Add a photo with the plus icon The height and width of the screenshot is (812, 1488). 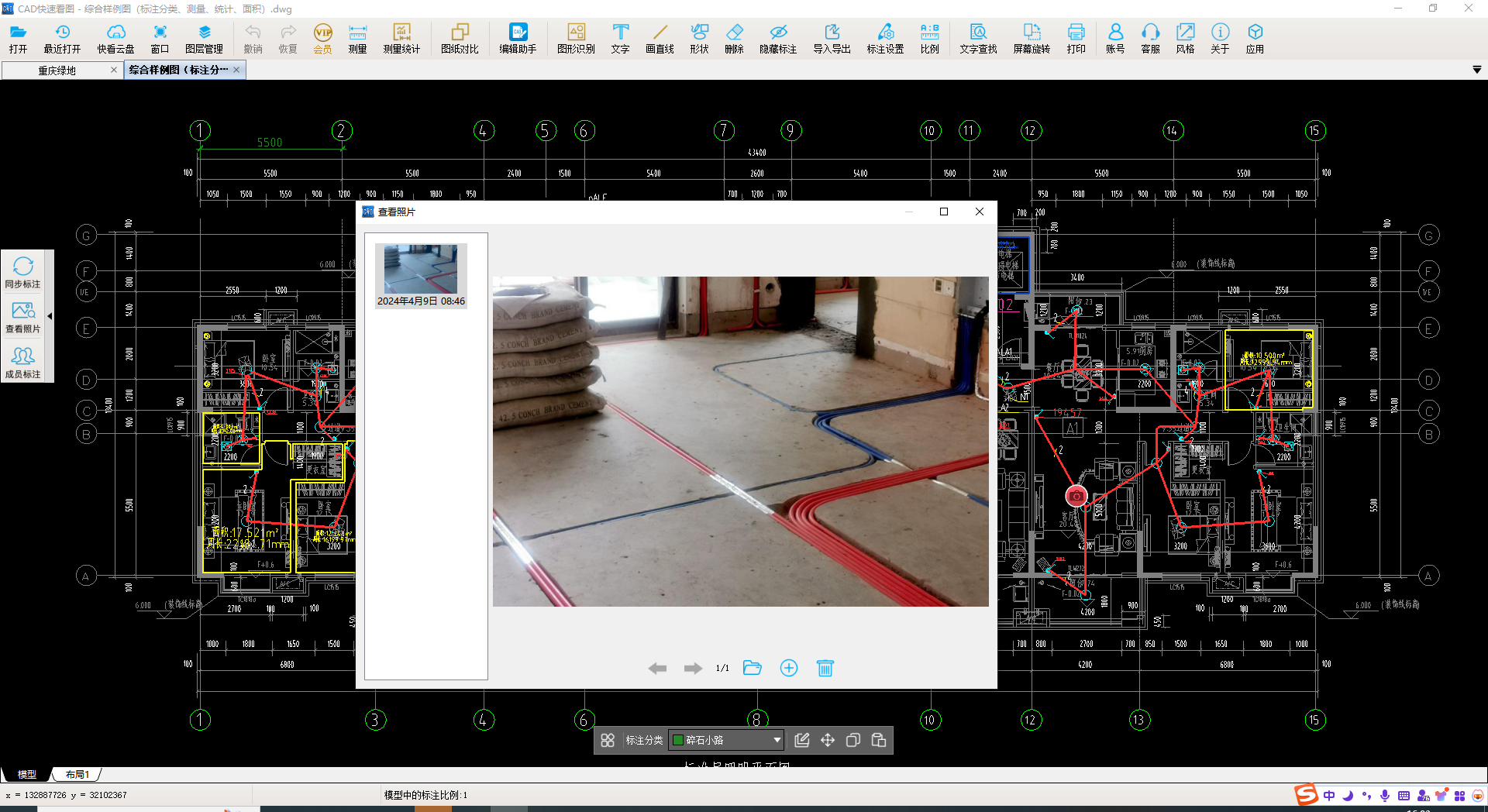[x=788, y=668]
